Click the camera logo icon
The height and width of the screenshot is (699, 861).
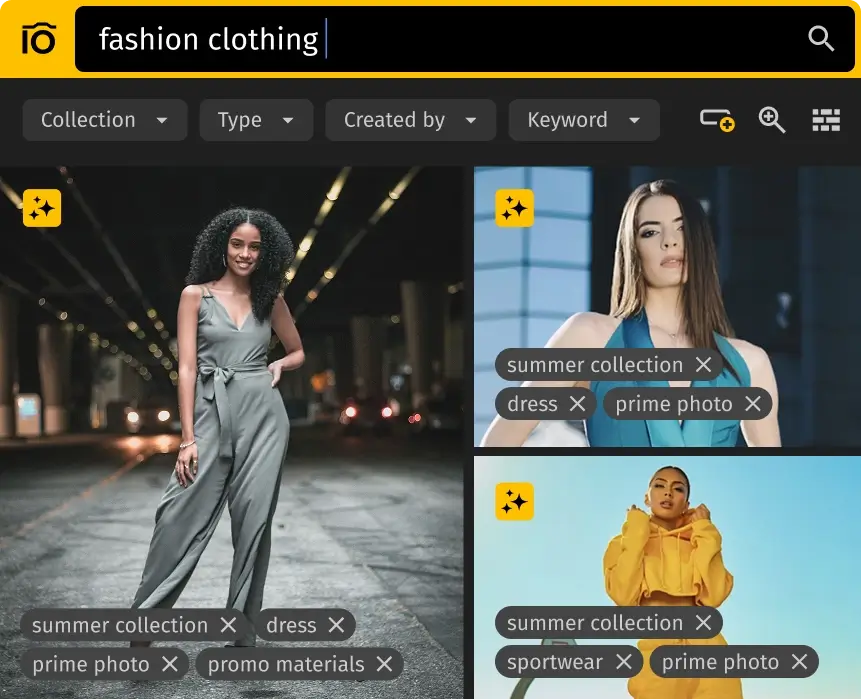click(37, 39)
